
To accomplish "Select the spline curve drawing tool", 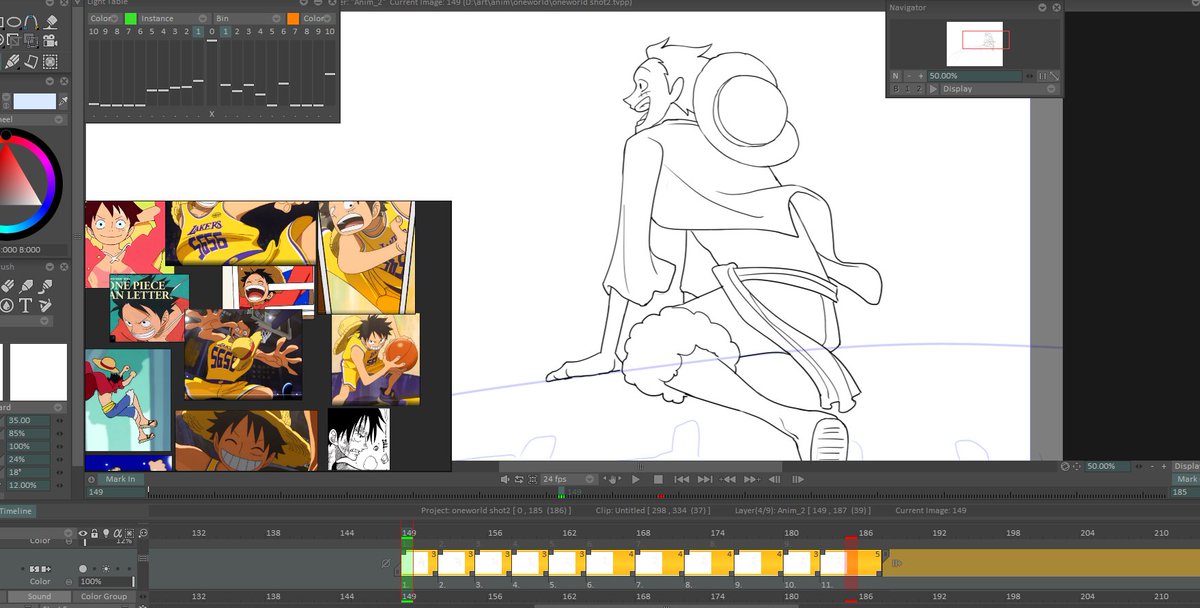I will pyautogui.click(x=31, y=23).
